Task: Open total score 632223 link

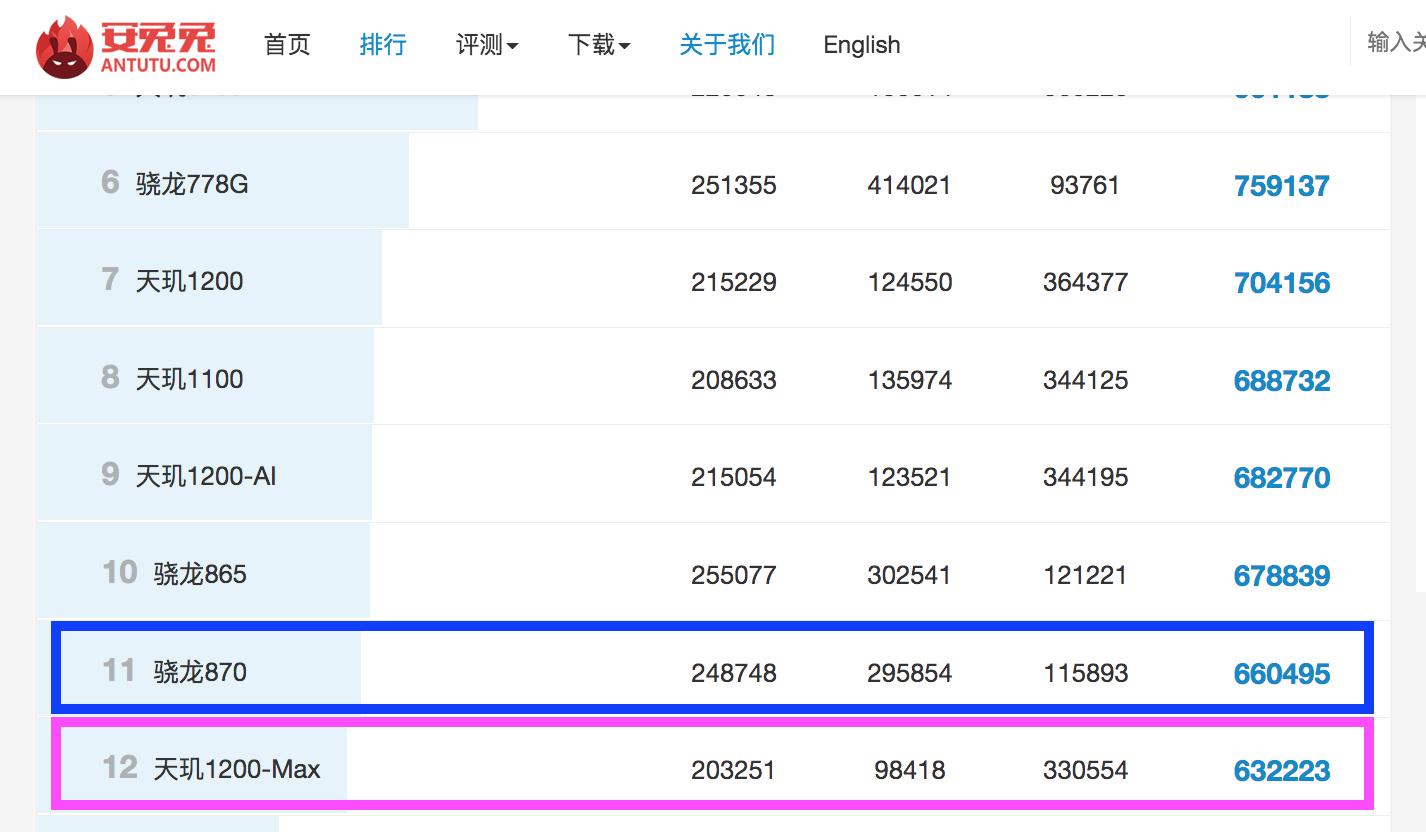Action: click(x=1282, y=771)
